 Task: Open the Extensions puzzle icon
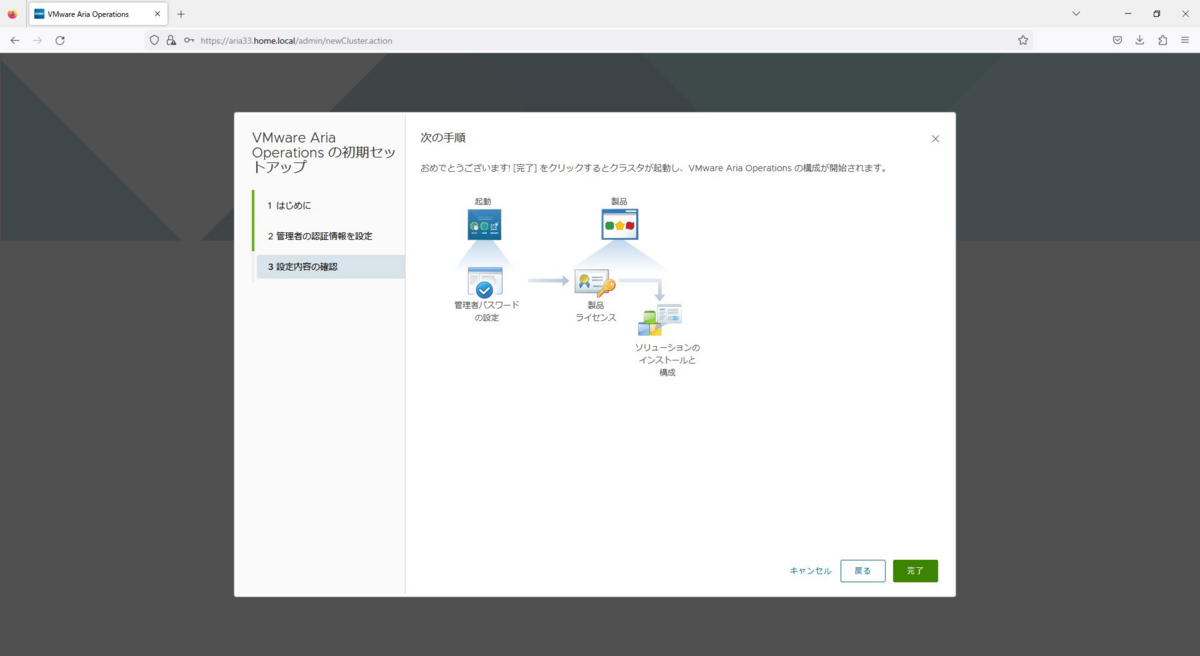click(x=1163, y=40)
